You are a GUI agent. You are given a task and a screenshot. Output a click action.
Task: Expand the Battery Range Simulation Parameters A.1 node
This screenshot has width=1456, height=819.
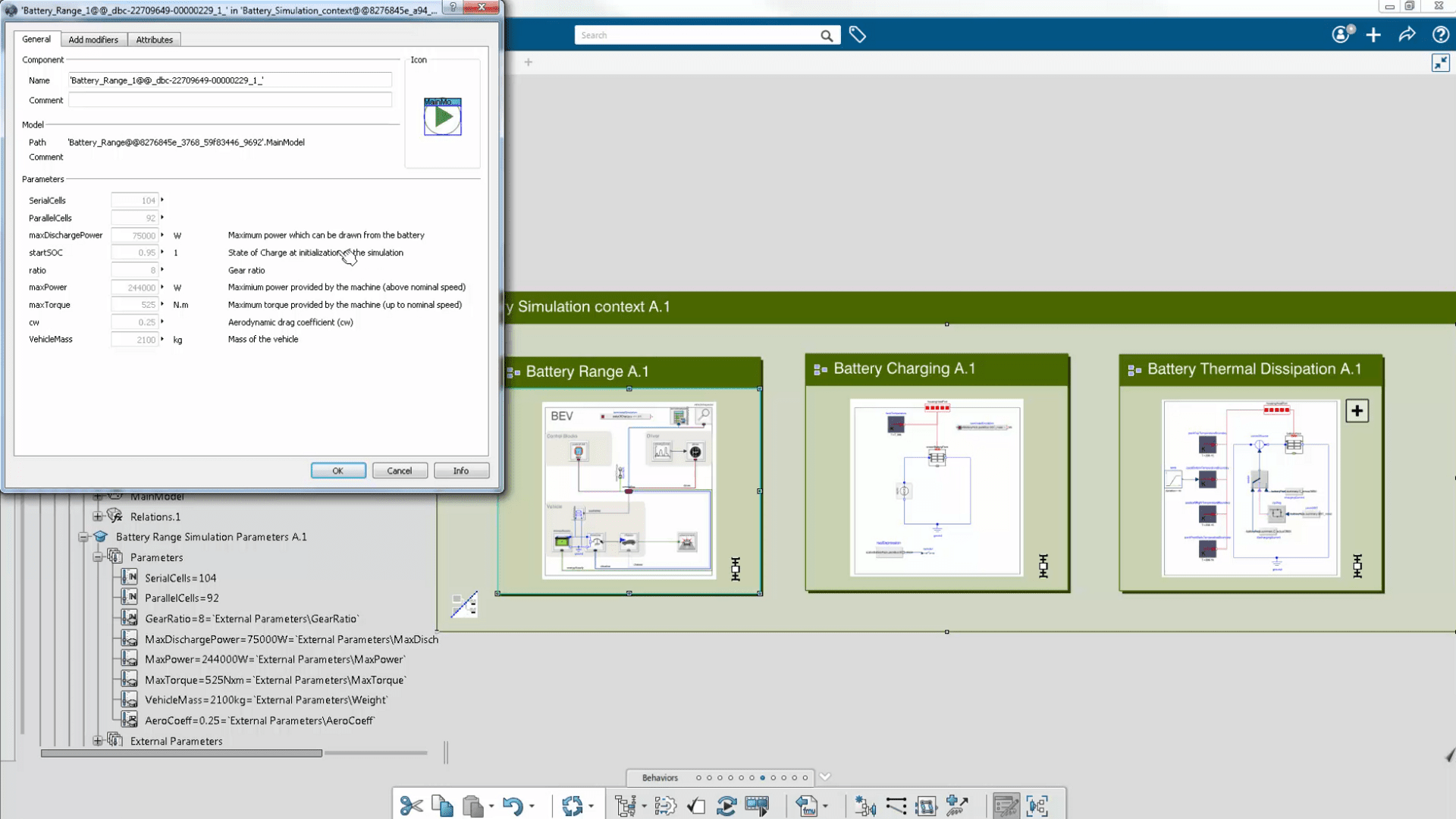[83, 537]
